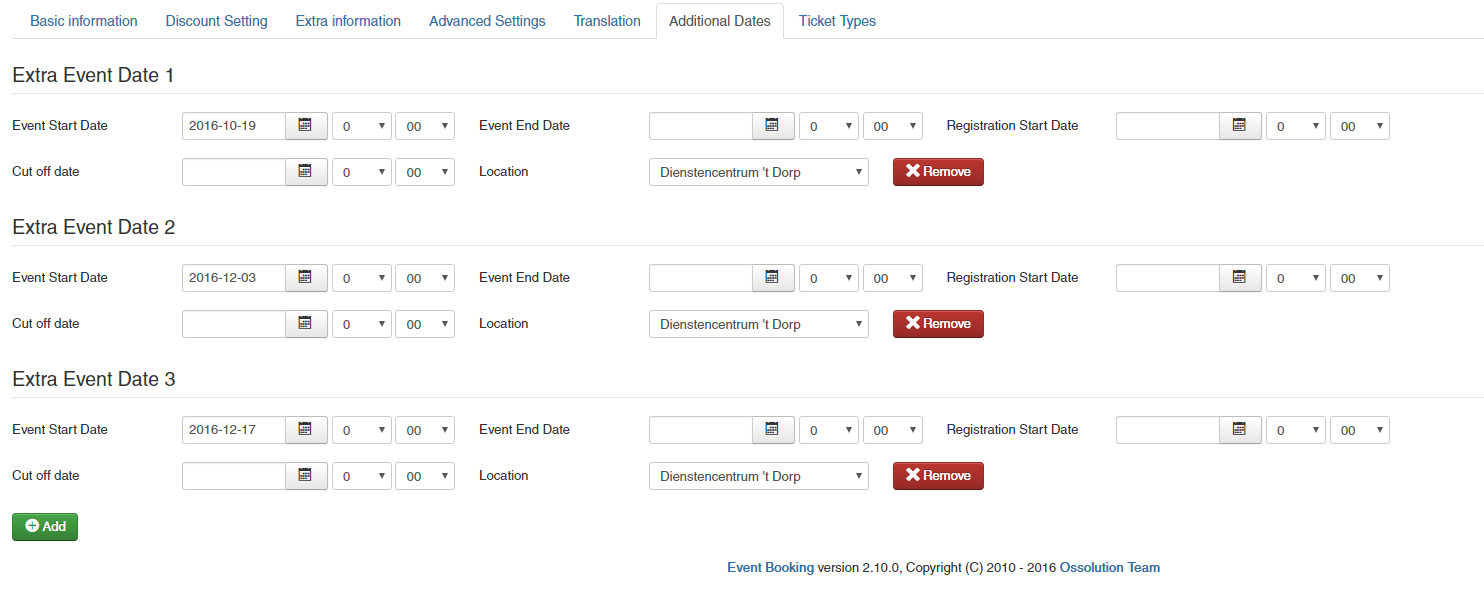The height and width of the screenshot is (591, 1484).
Task: Open end date minutes dropdown for Extra Event Date 3
Action: coord(892,430)
